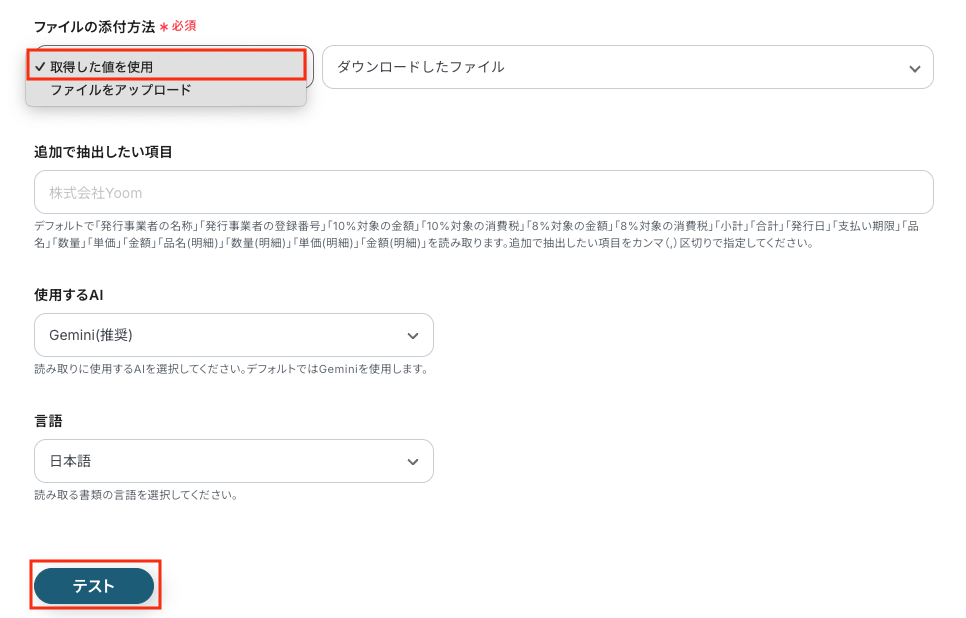This screenshot has height=618, width=966.
Task: Open the 'Gemini(推奨)' AI dropdown
Action: pos(233,335)
